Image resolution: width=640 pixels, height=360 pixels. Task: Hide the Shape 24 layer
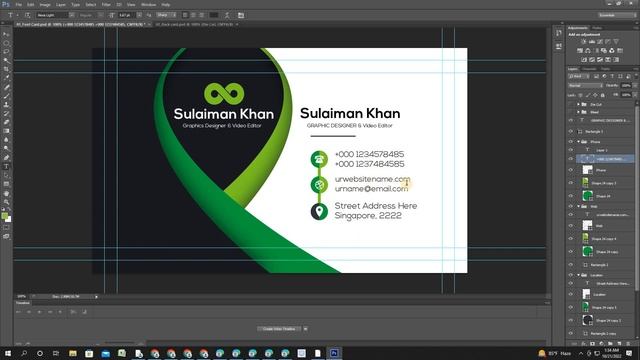[x=571, y=196]
